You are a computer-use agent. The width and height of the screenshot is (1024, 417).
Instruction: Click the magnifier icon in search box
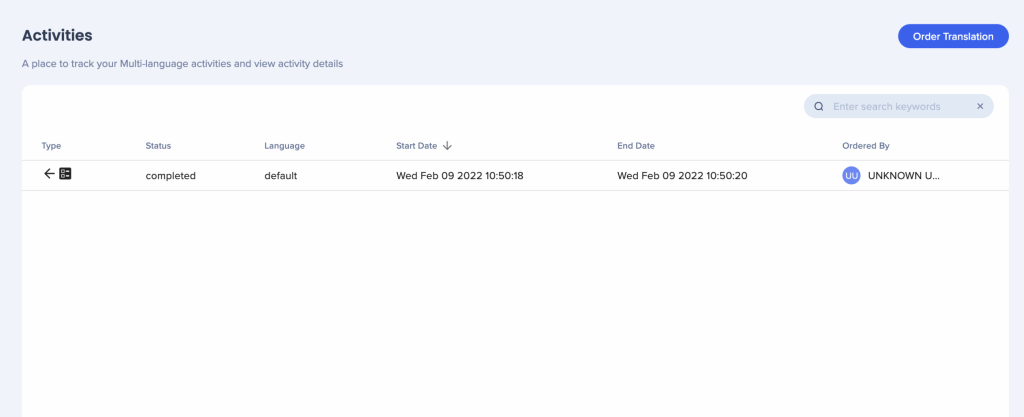point(819,106)
